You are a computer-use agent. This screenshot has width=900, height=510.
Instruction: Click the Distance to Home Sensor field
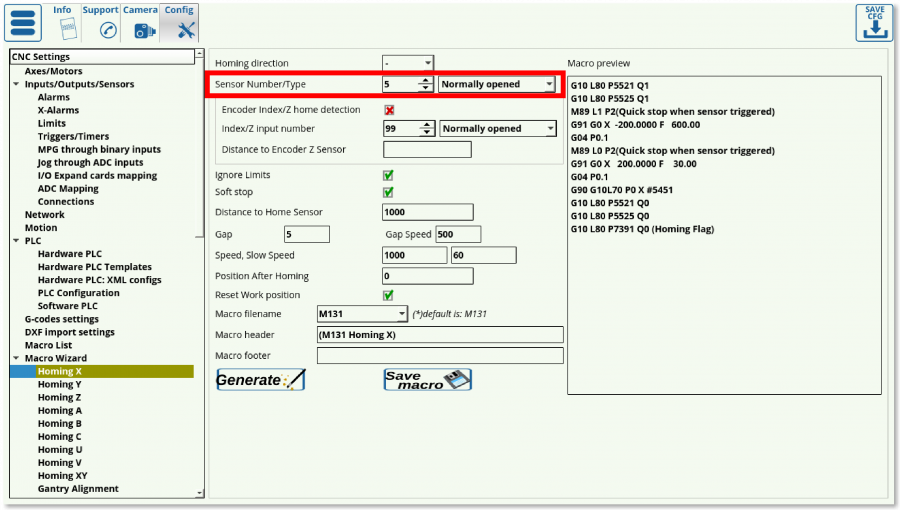pyautogui.click(x=427, y=212)
